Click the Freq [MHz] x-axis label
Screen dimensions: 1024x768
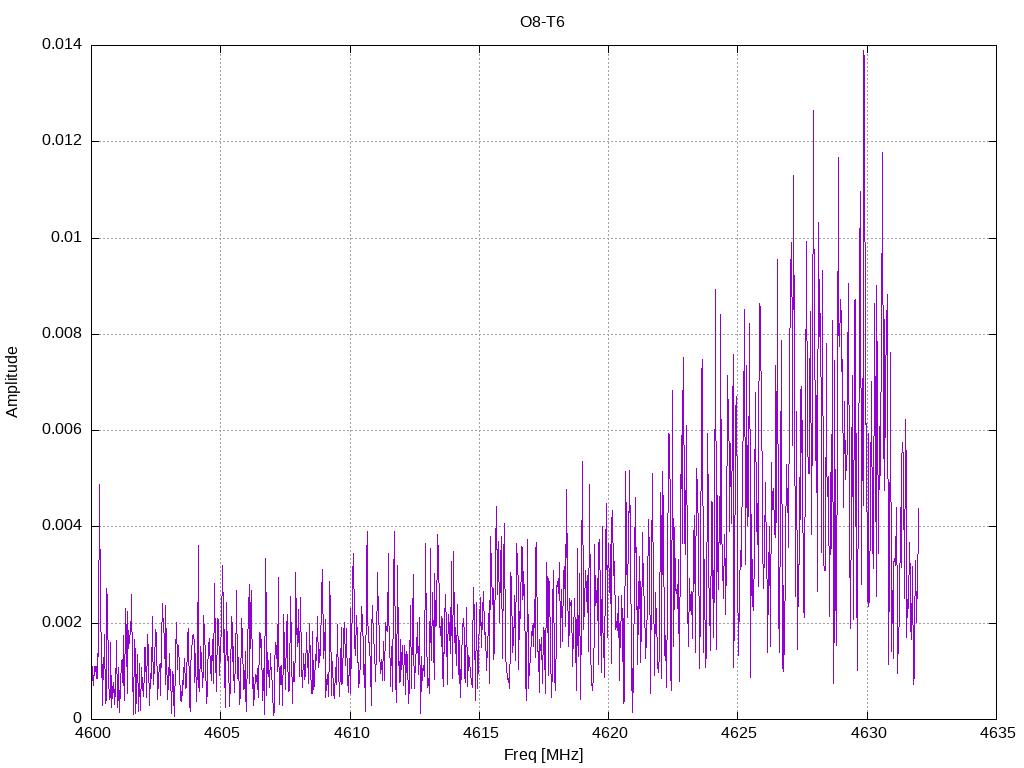coord(543,755)
